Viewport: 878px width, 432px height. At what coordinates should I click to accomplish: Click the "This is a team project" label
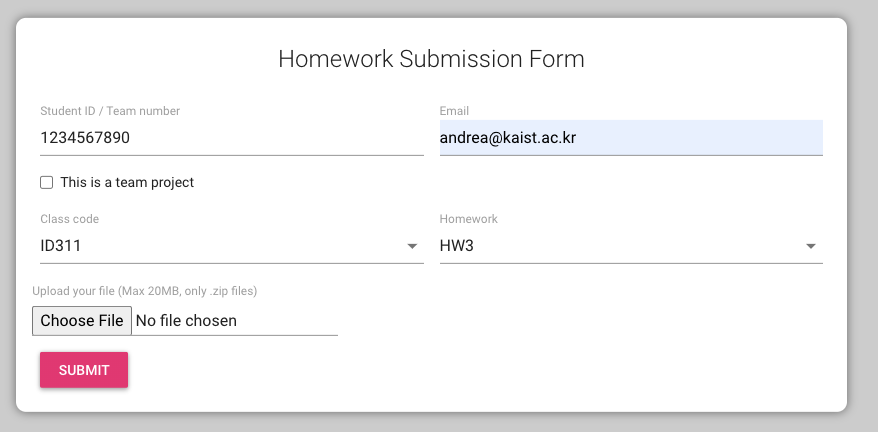point(127,183)
